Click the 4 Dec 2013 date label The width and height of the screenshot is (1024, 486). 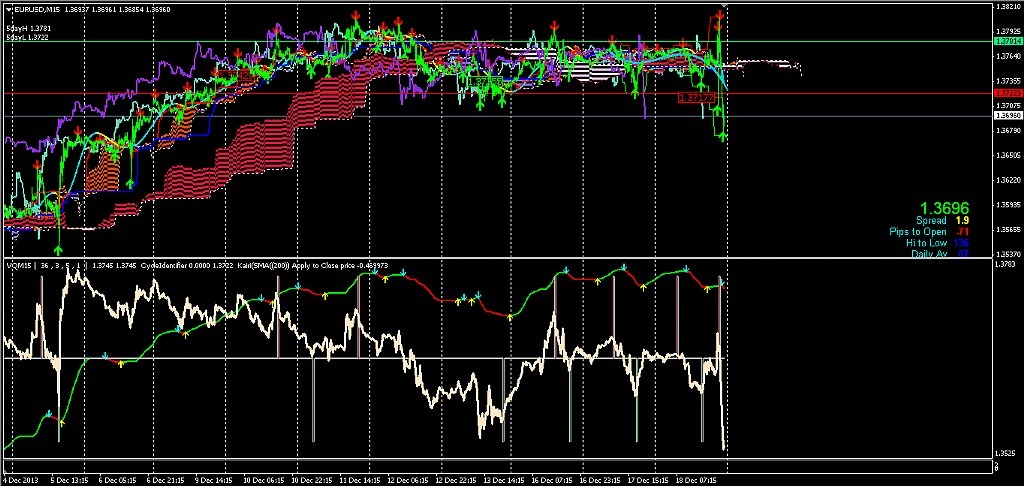[x=20, y=480]
